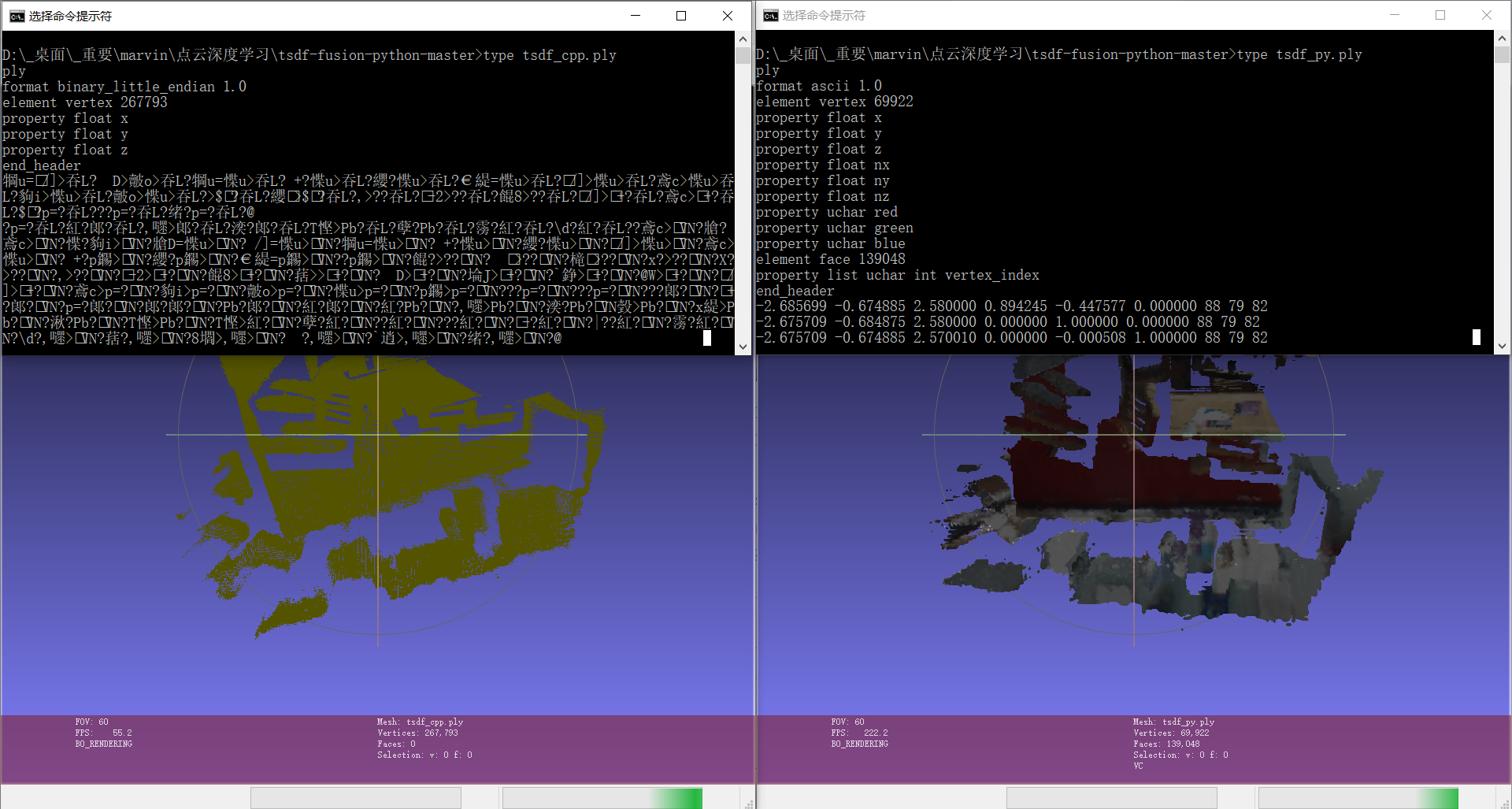Grab the right console scrollbar thumb

[1502, 55]
